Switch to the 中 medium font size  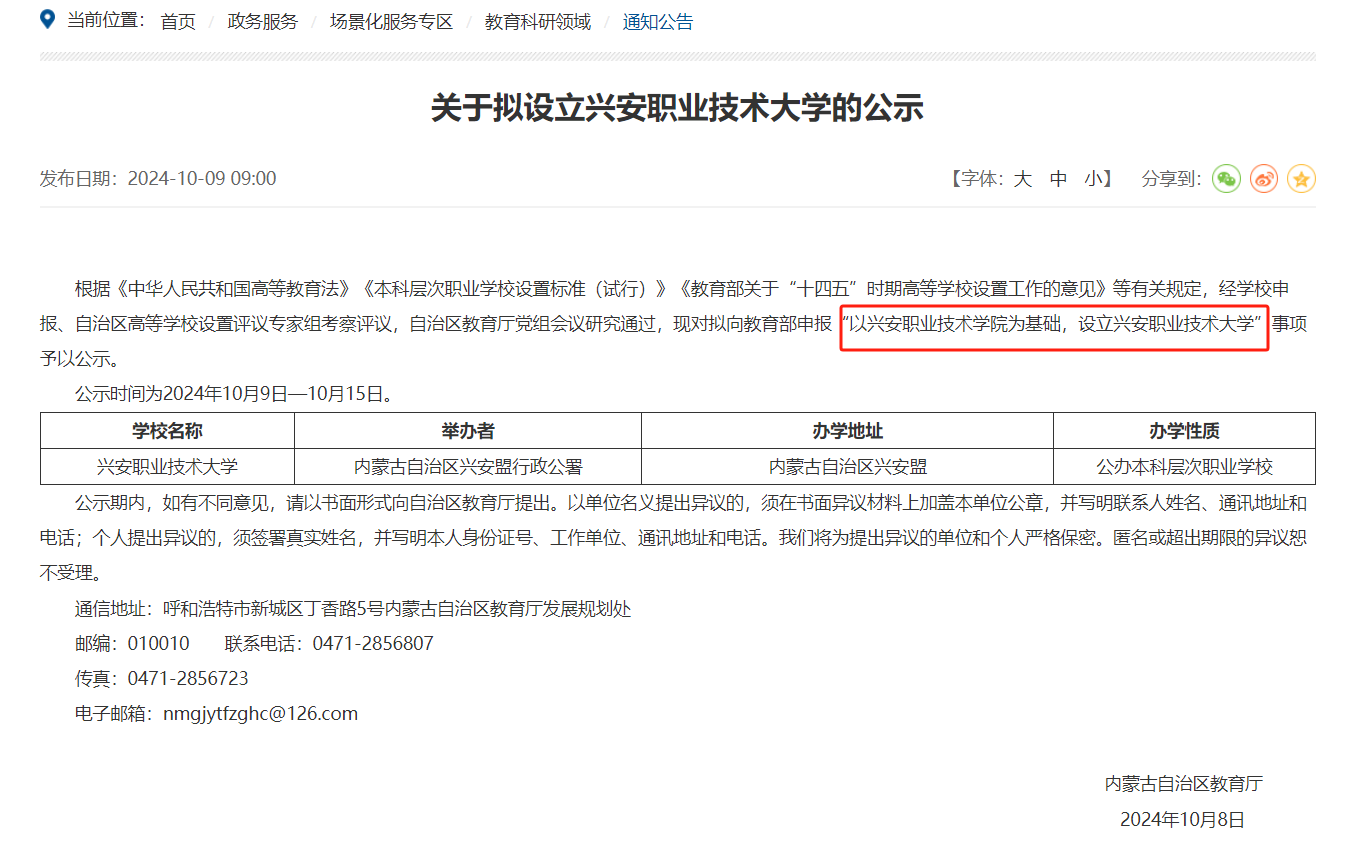(1058, 178)
